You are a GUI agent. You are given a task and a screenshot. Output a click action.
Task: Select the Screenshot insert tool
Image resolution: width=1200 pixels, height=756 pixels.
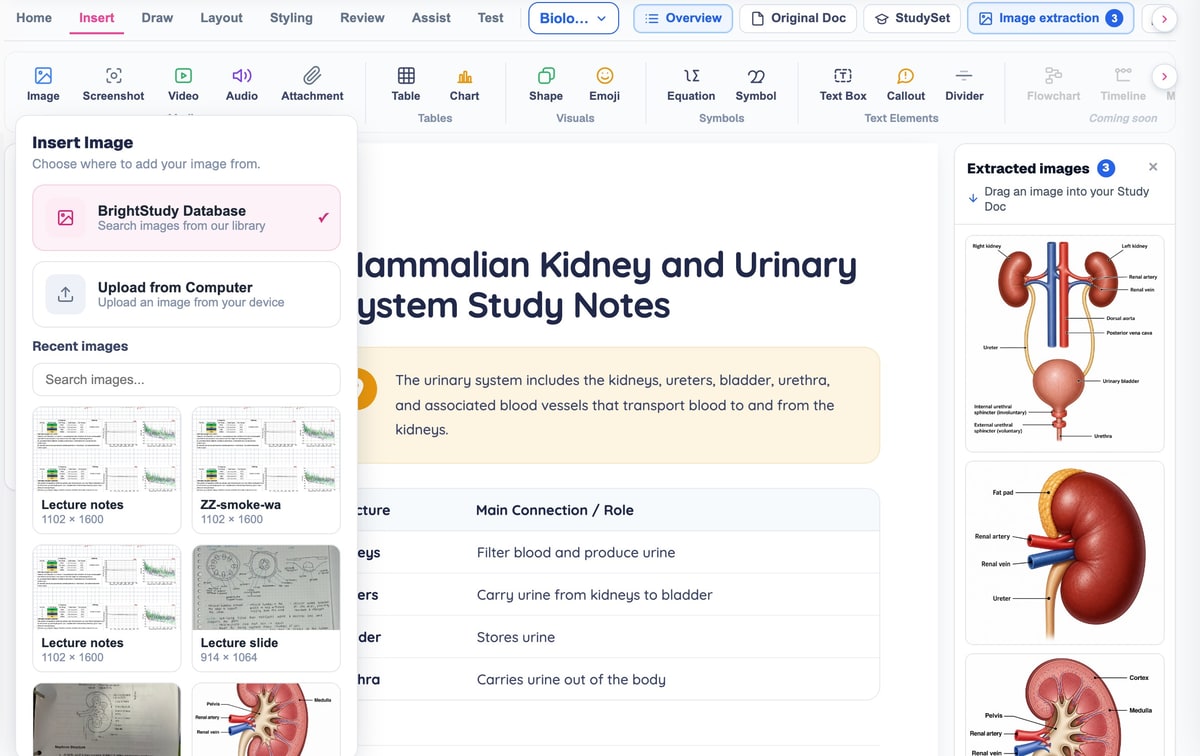[x=113, y=84]
